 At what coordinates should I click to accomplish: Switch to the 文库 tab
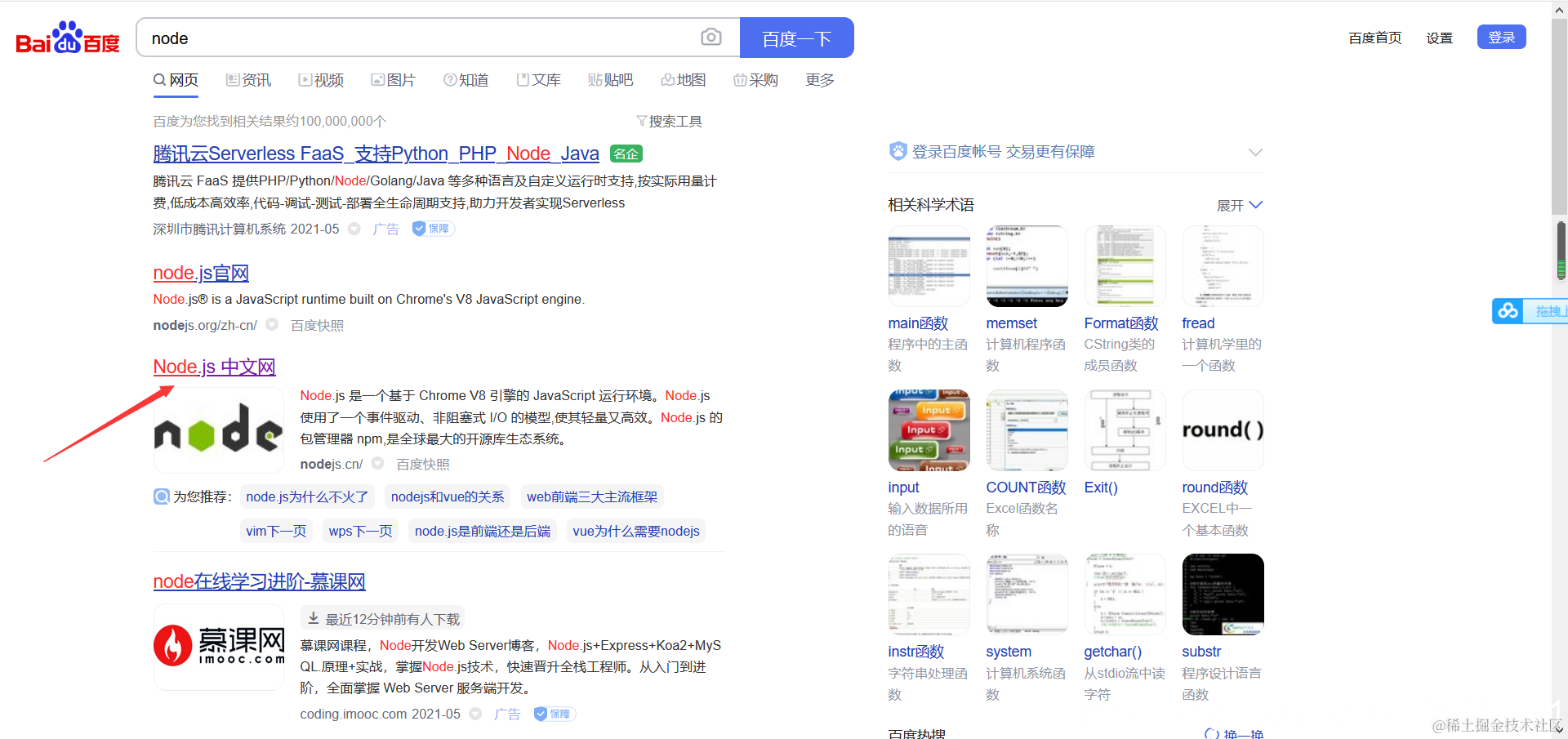tap(538, 79)
